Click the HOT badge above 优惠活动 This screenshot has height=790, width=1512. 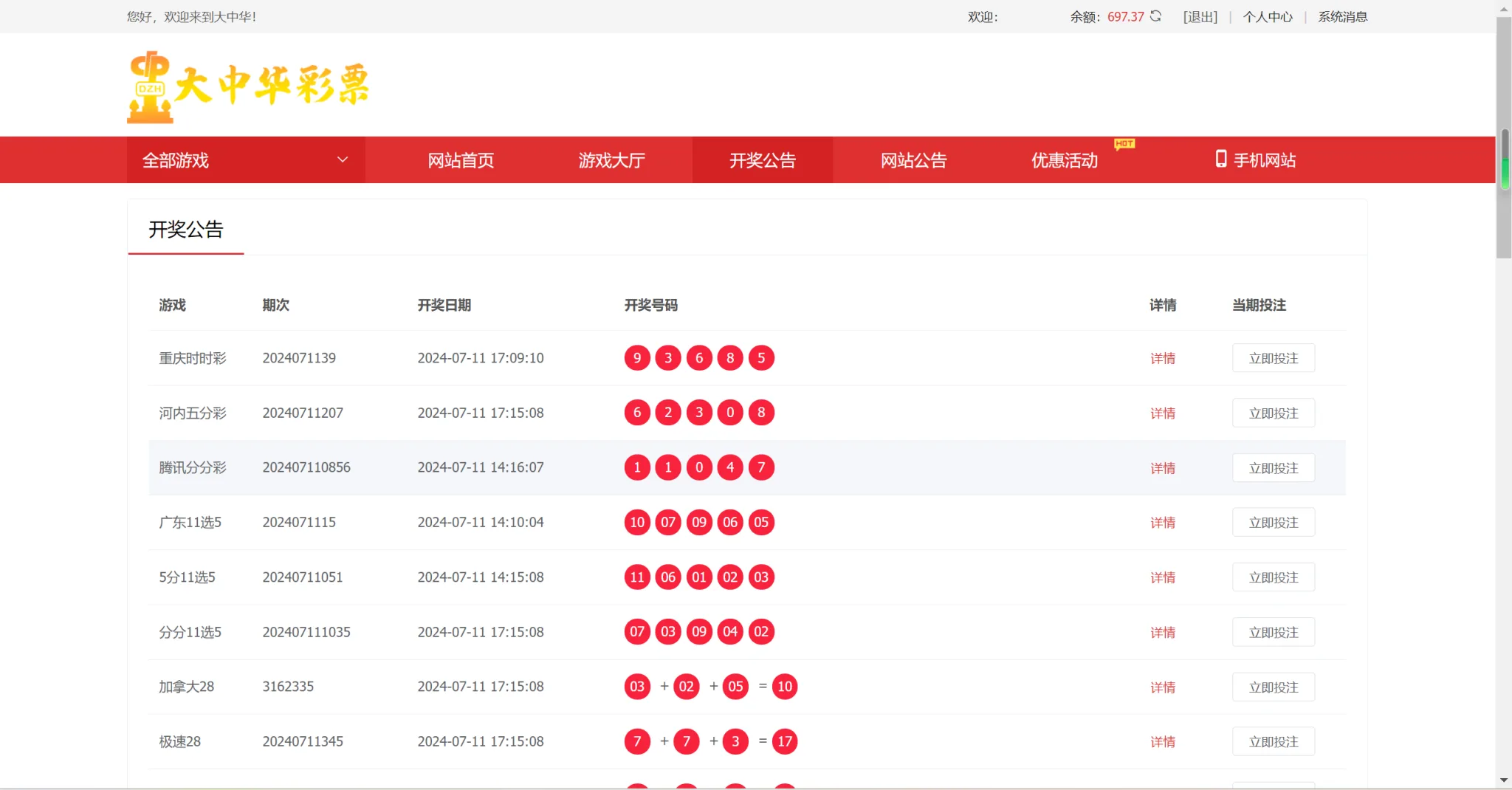(x=1124, y=145)
